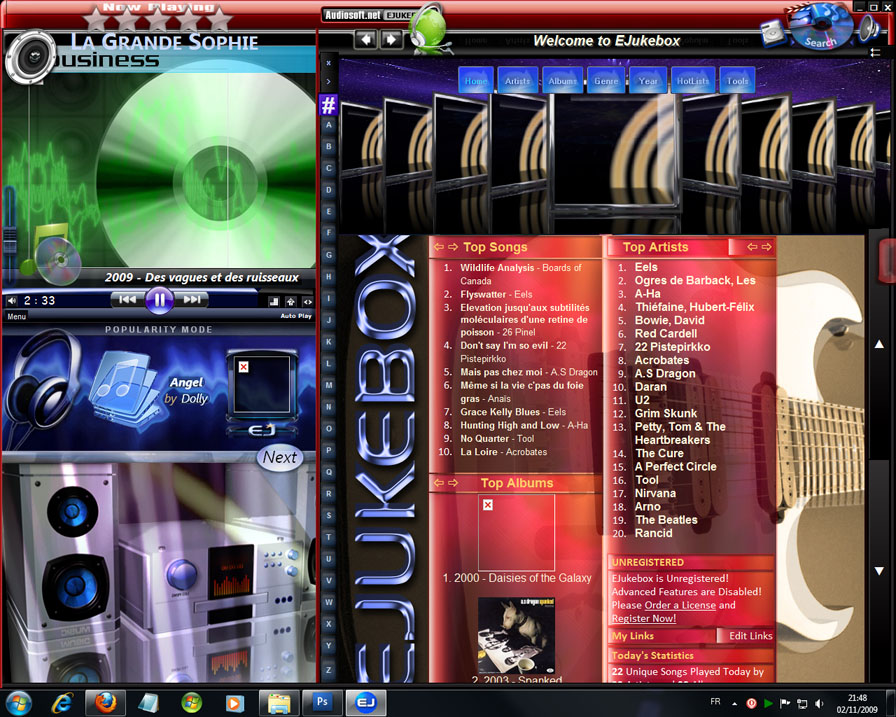Image resolution: width=896 pixels, height=717 pixels.
Task: Open song No Quarter by Tool
Action: tap(497, 439)
